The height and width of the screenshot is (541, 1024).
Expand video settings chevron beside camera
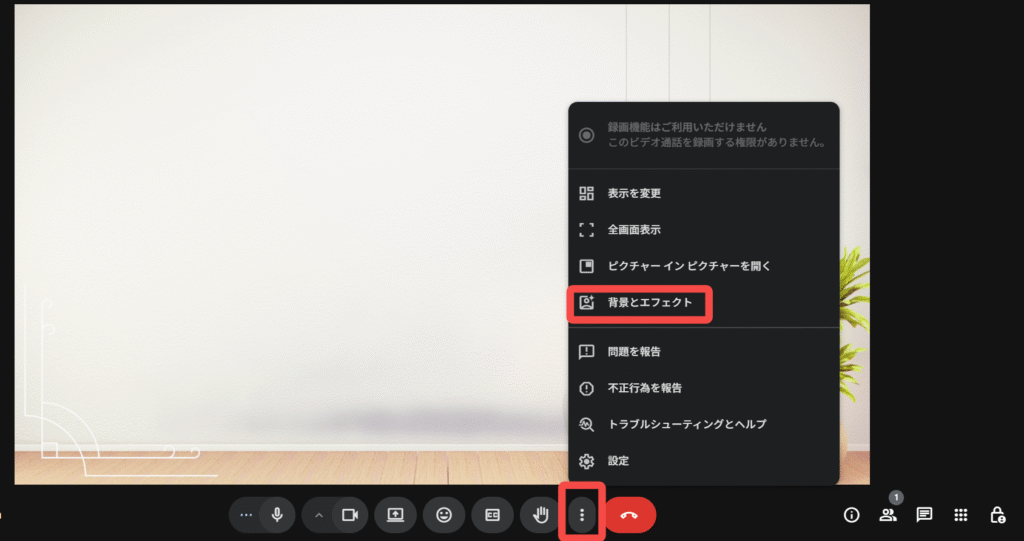(319, 515)
